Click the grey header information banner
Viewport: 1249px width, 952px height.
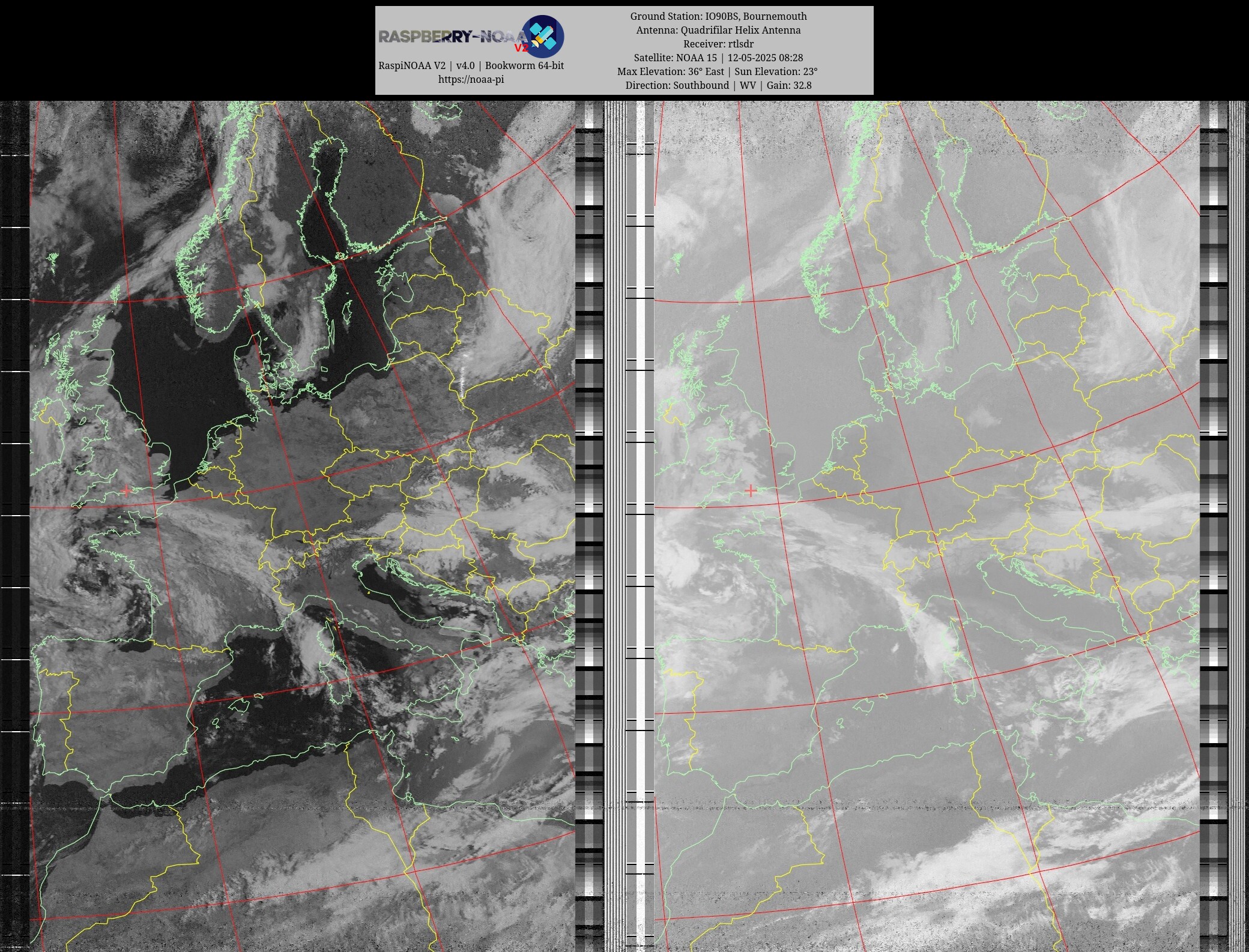tap(624, 50)
